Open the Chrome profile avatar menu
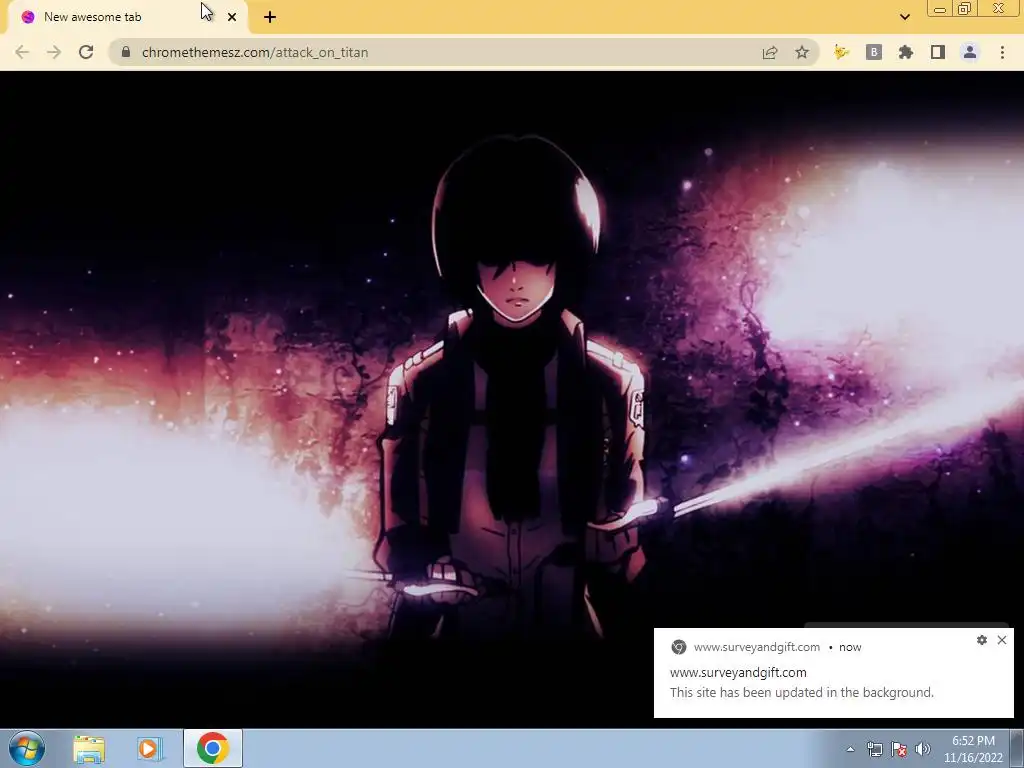Viewport: 1024px width, 768px height. (x=970, y=52)
